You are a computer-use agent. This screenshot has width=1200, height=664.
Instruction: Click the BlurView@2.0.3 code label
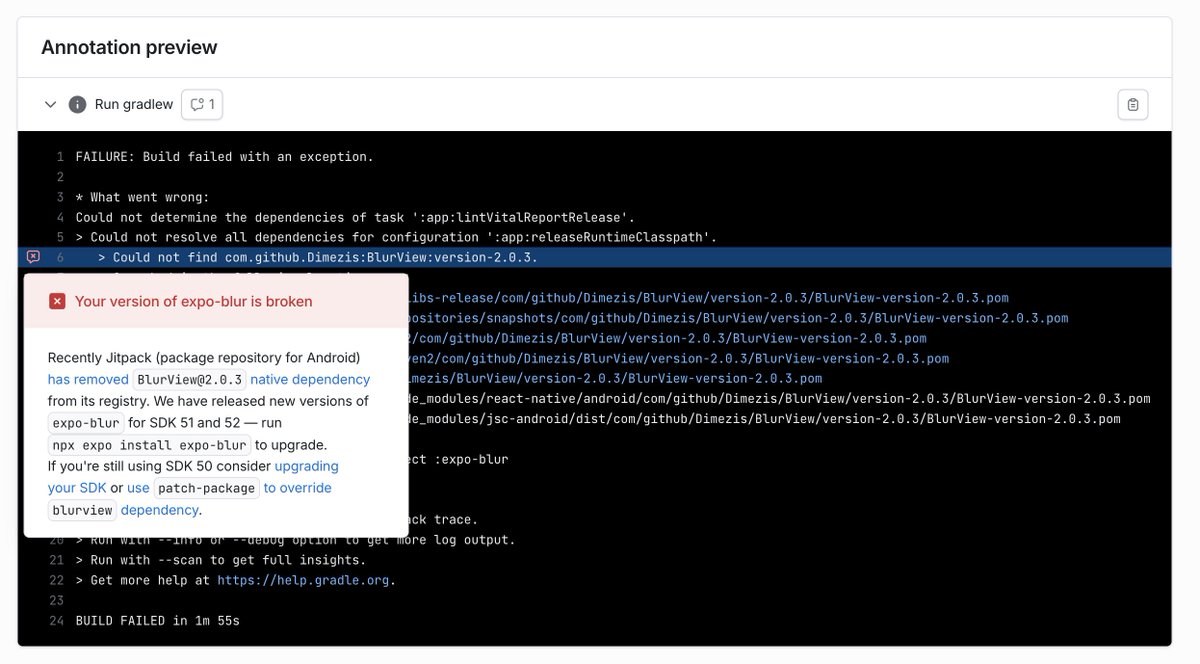coord(189,379)
